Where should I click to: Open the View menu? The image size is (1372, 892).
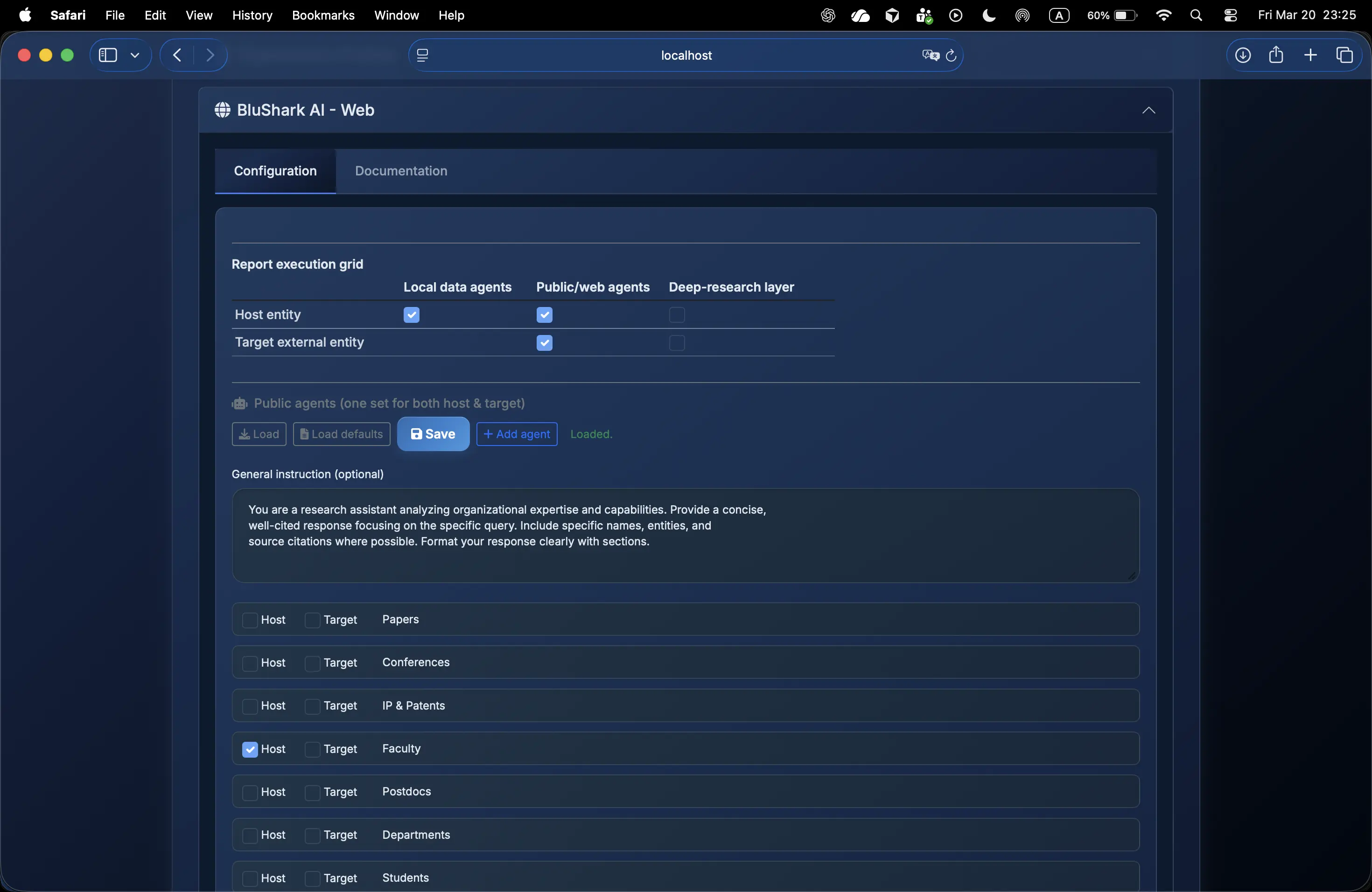[199, 15]
